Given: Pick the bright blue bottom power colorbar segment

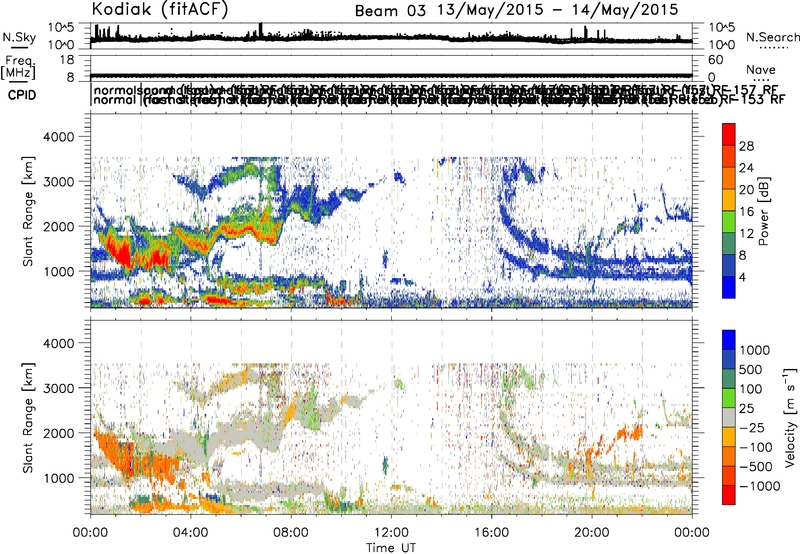Looking at the screenshot, I should (729, 288).
